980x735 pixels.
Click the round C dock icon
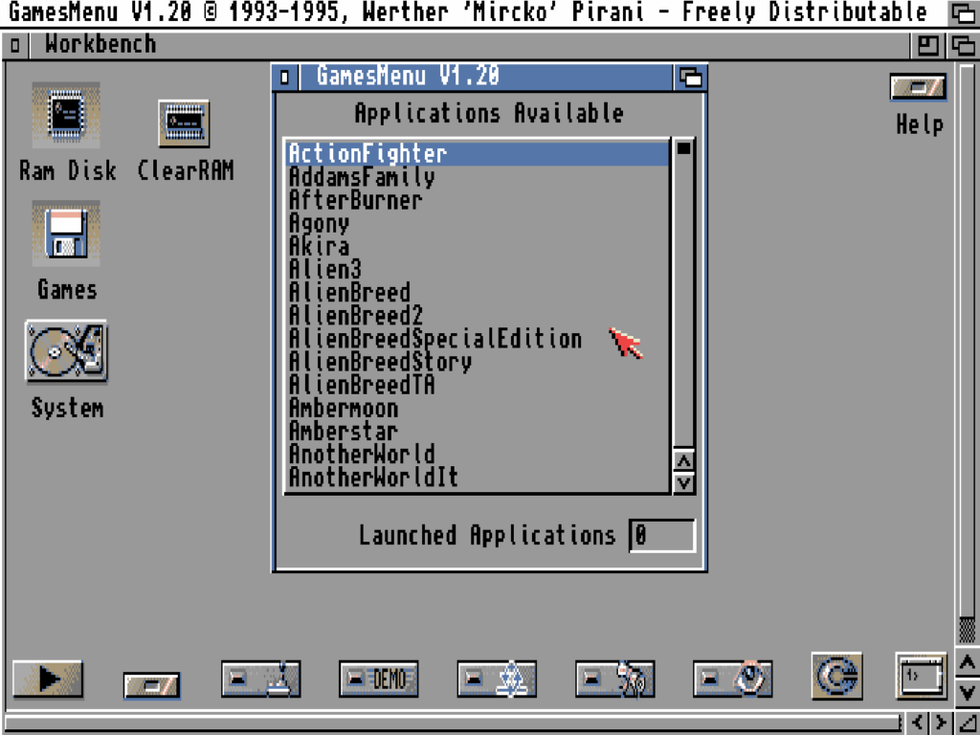pos(836,676)
